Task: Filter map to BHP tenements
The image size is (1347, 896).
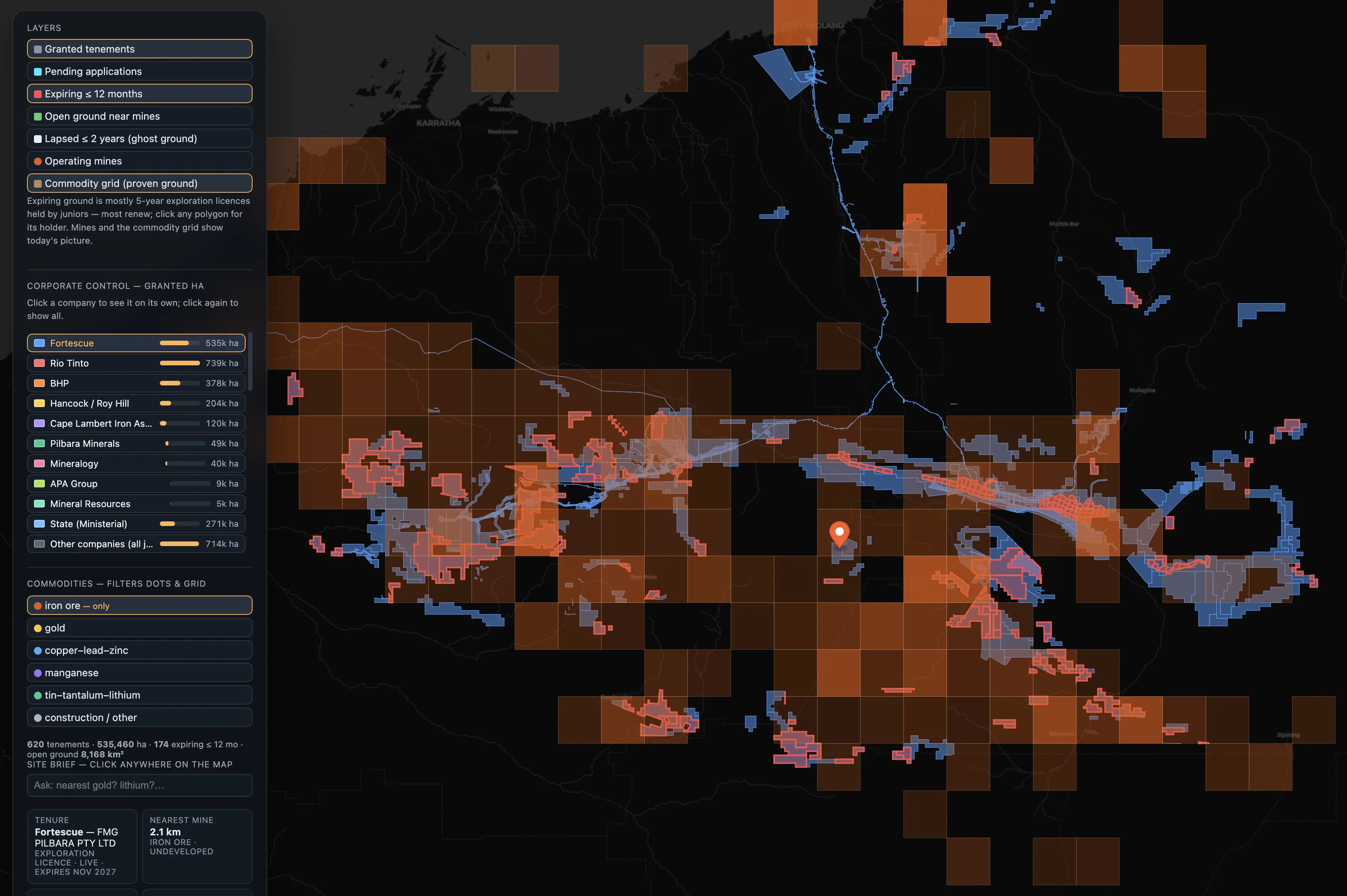Action: [136, 383]
